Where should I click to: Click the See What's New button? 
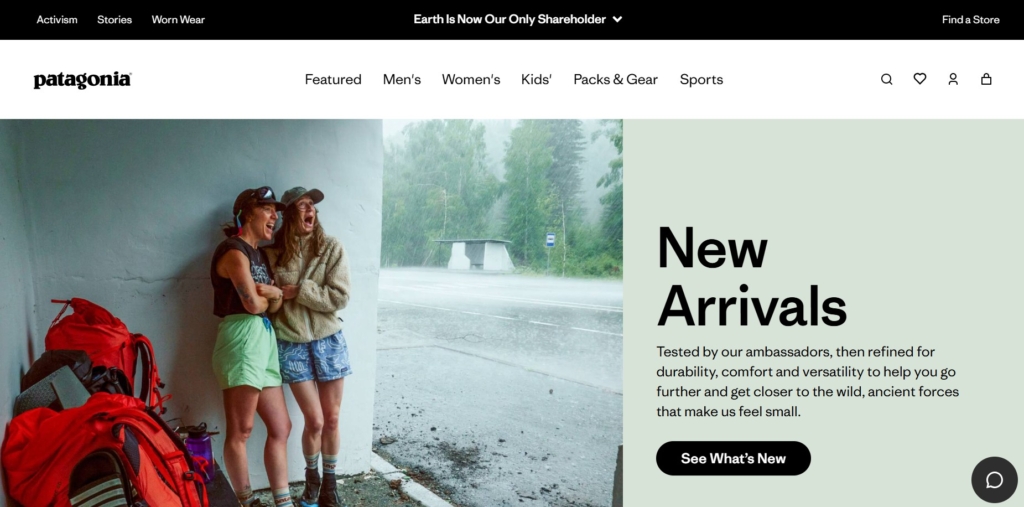click(733, 458)
